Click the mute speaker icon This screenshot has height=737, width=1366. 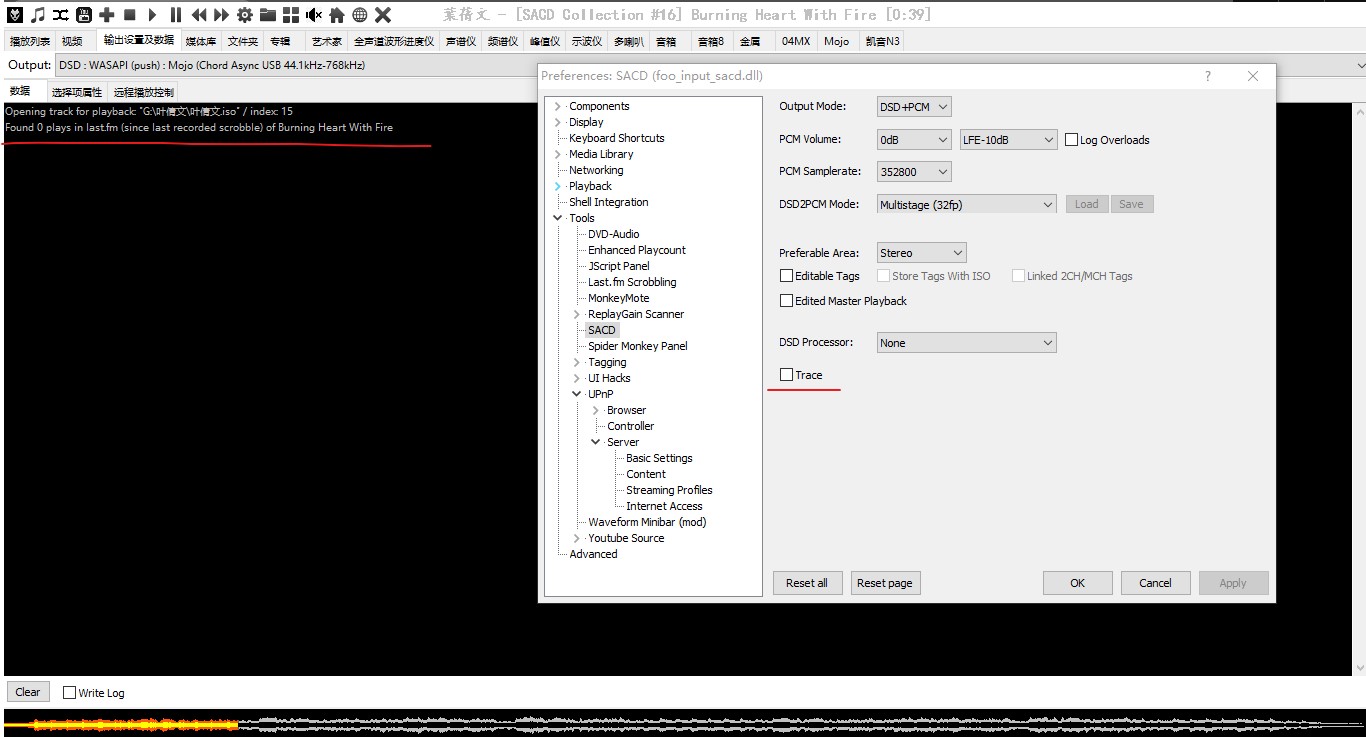click(x=314, y=15)
